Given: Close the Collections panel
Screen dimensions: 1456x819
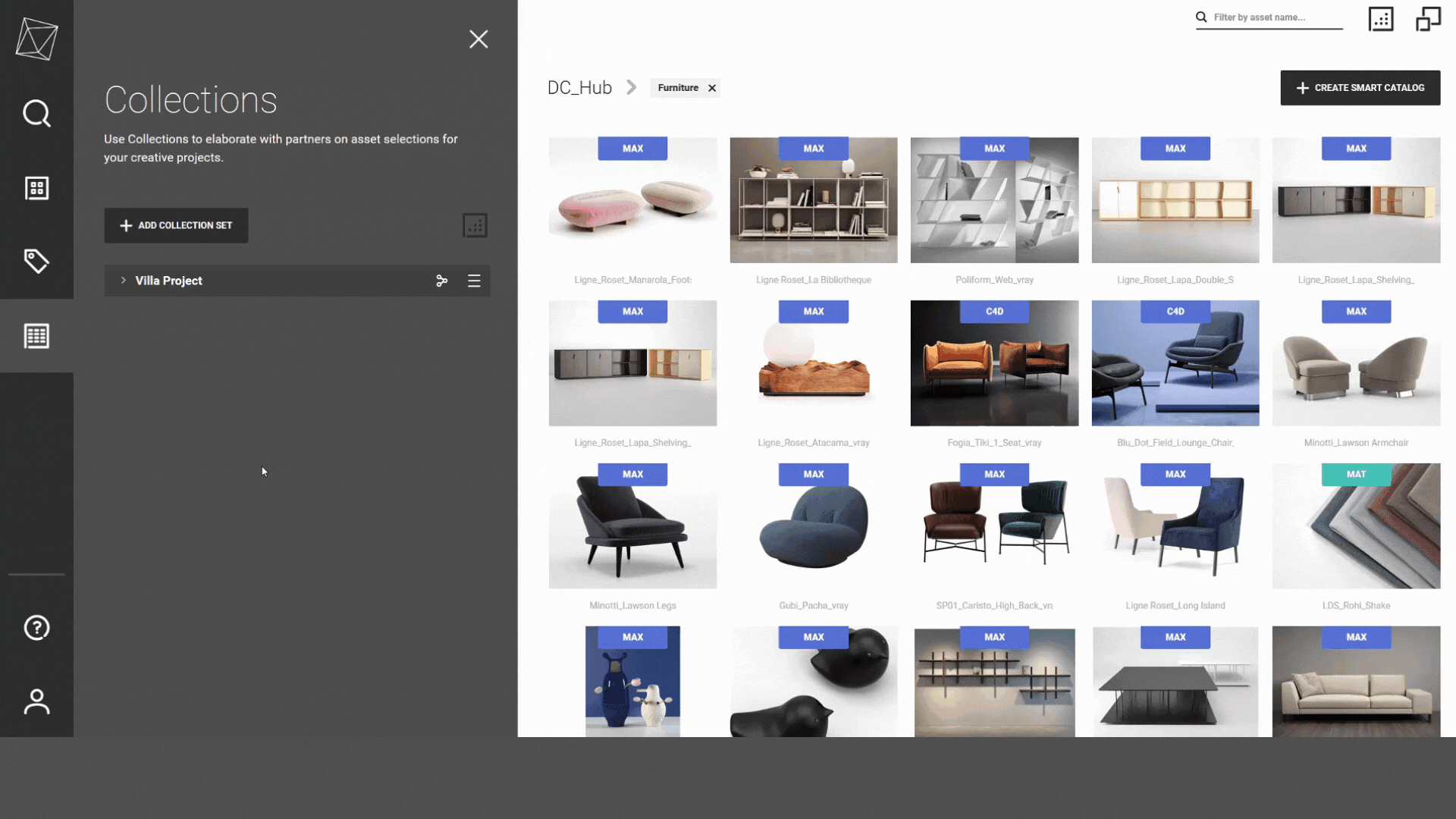Looking at the screenshot, I should [x=479, y=39].
